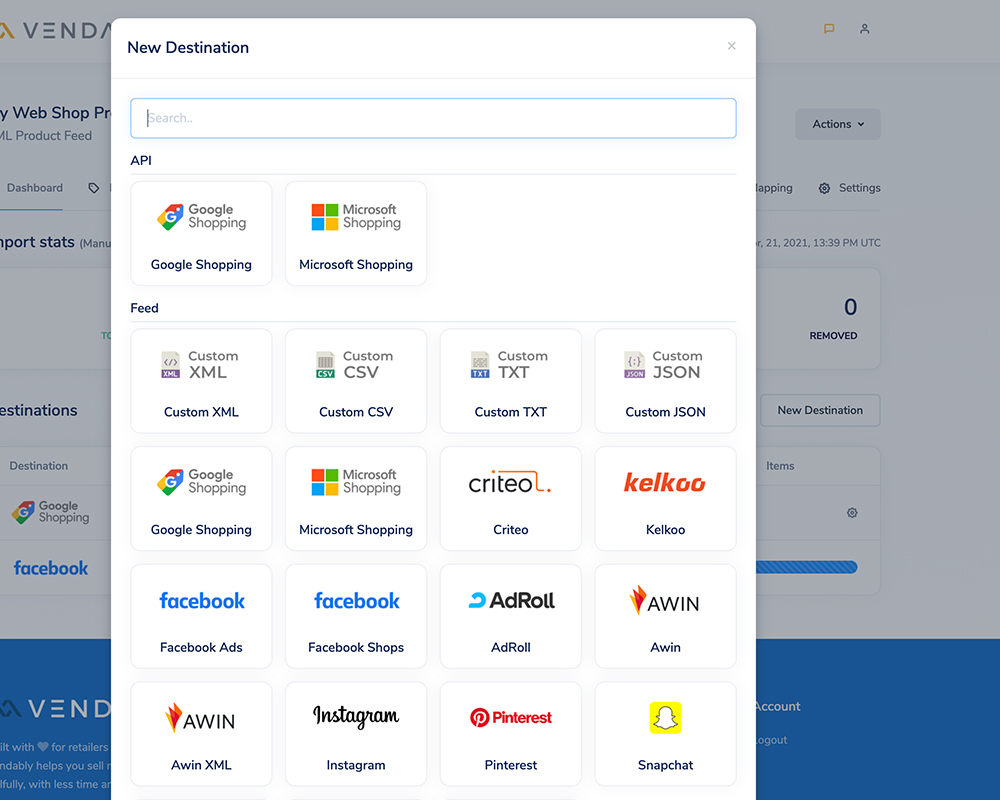Image resolution: width=1000 pixels, height=800 pixels.
Task: Click the Account link in footer
Action: [x=777, y=706]
